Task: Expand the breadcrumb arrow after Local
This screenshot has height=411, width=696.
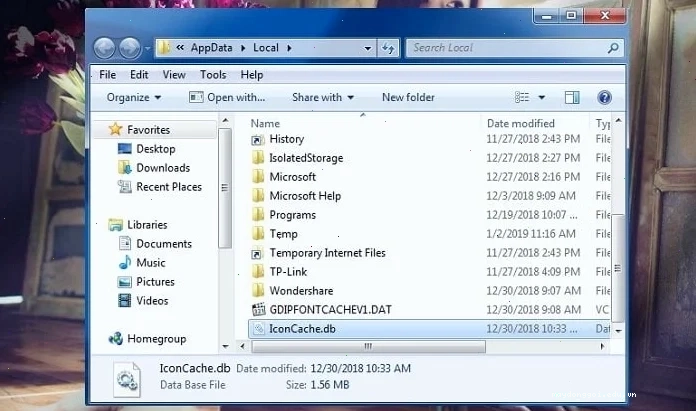Action: 289,48
